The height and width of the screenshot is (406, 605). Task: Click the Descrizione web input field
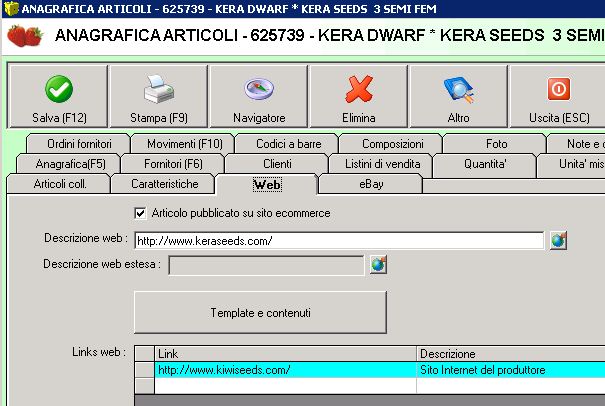340,241
